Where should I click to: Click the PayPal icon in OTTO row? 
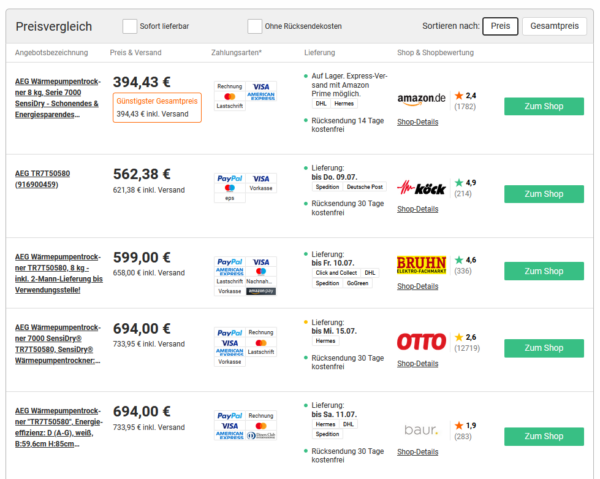point(230,333)
